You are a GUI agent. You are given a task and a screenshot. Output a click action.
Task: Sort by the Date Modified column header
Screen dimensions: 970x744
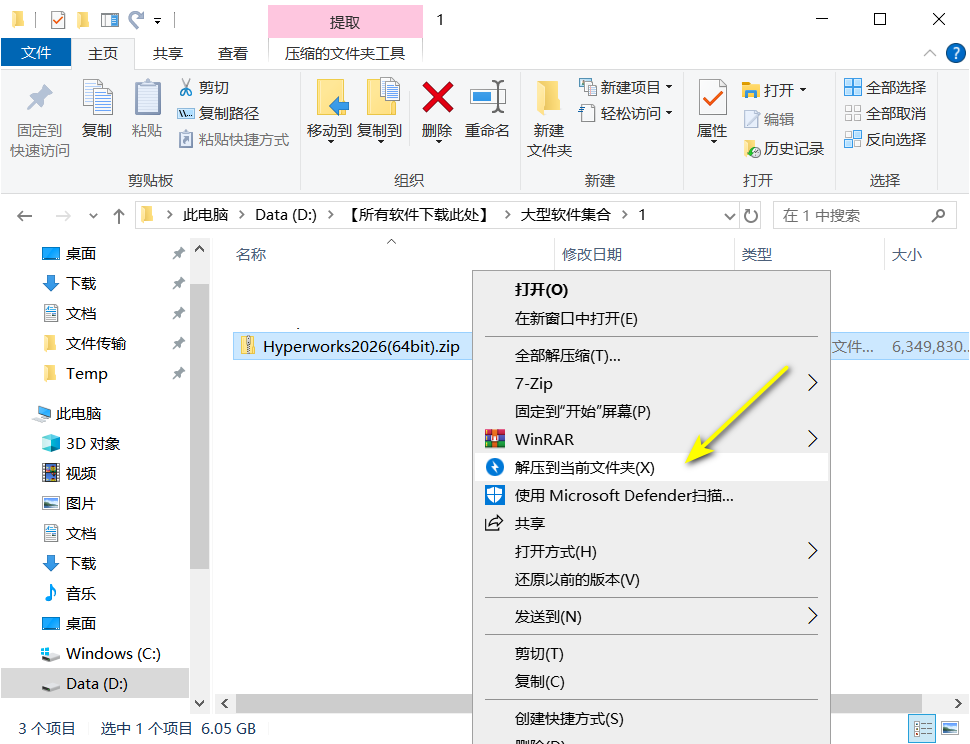click(x=591, y=254)
